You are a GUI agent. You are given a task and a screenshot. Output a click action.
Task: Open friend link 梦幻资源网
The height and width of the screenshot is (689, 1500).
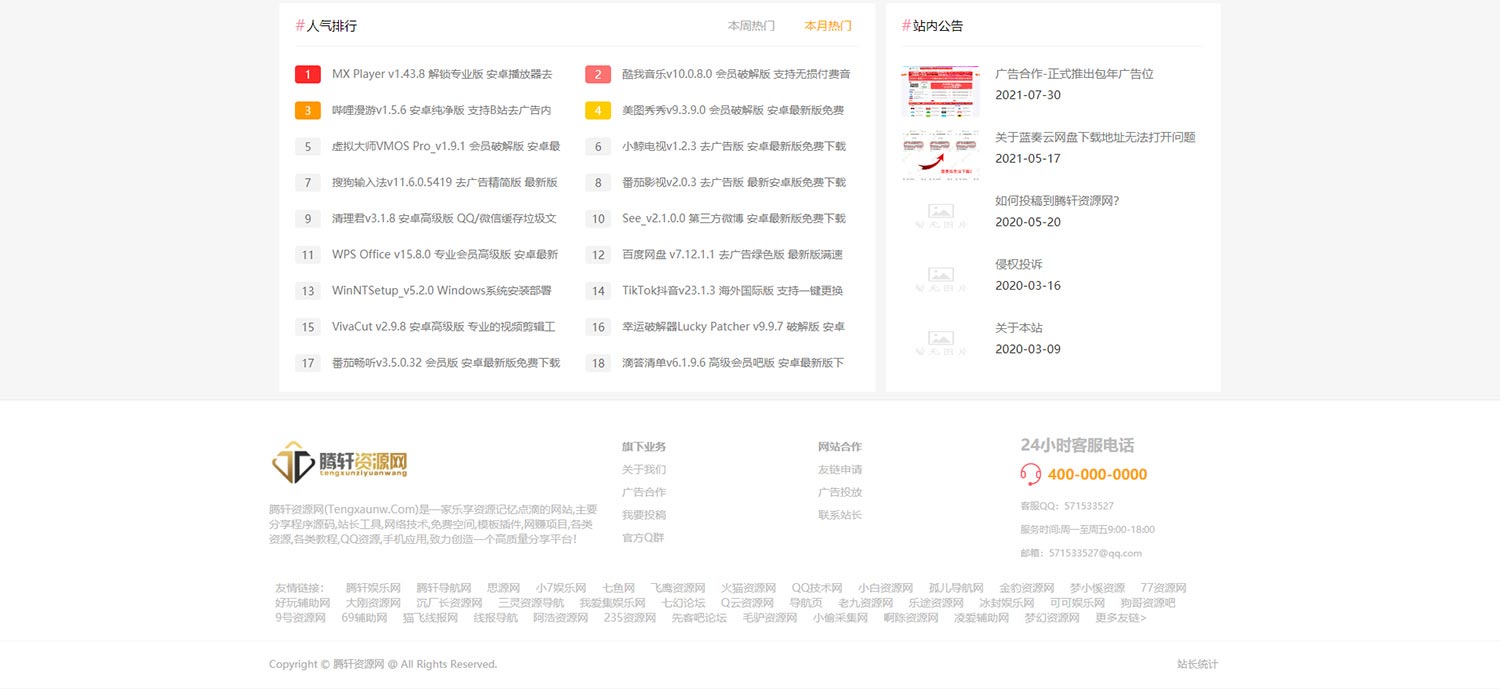point(1052,618)
